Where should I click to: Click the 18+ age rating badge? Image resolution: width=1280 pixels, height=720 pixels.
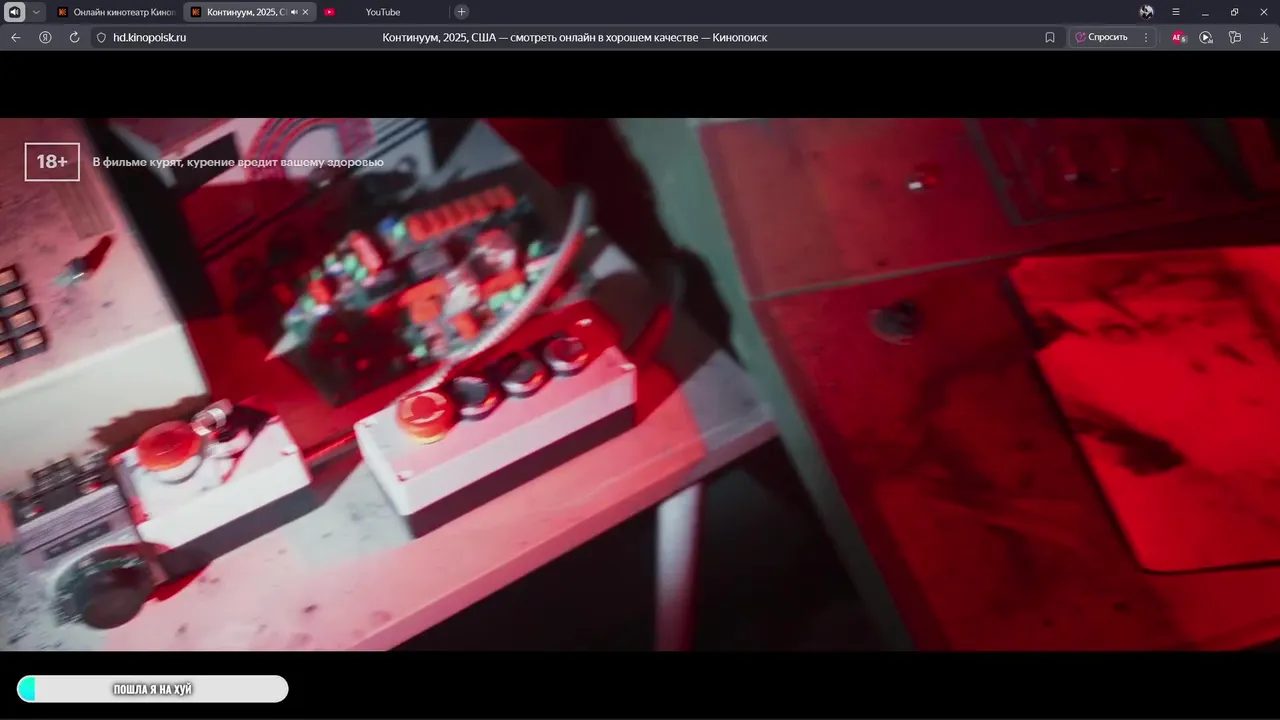(52, 162)
